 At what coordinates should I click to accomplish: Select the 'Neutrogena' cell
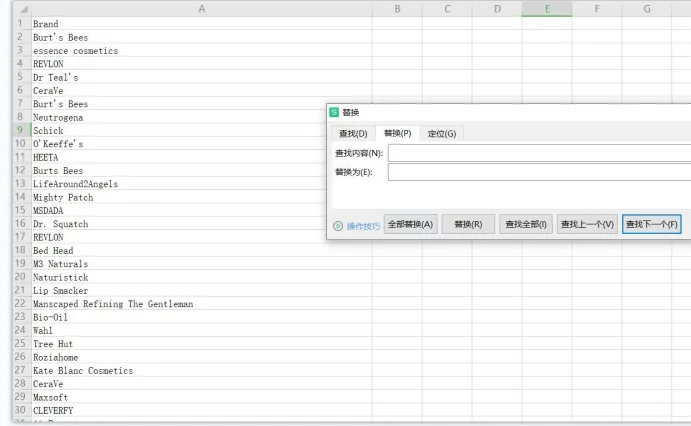tap(178, 117)
